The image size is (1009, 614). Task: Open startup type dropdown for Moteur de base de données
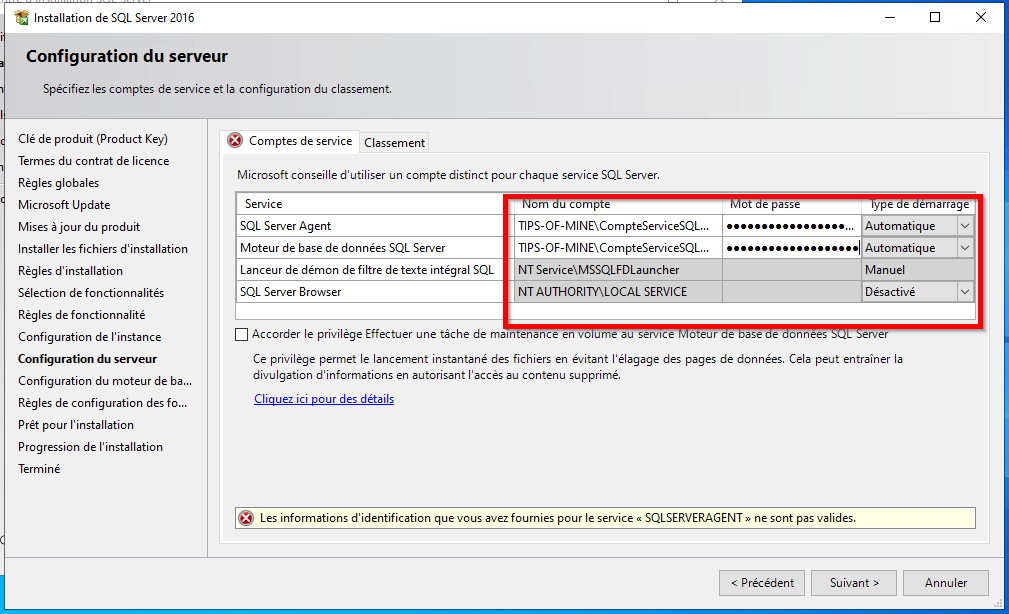pos(965,248)
